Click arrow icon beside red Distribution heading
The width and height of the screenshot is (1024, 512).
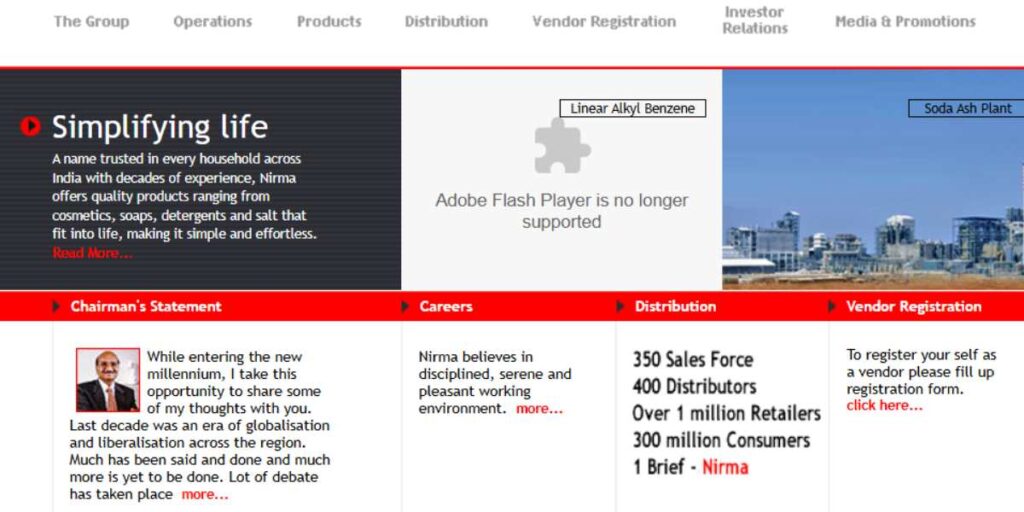620,306
